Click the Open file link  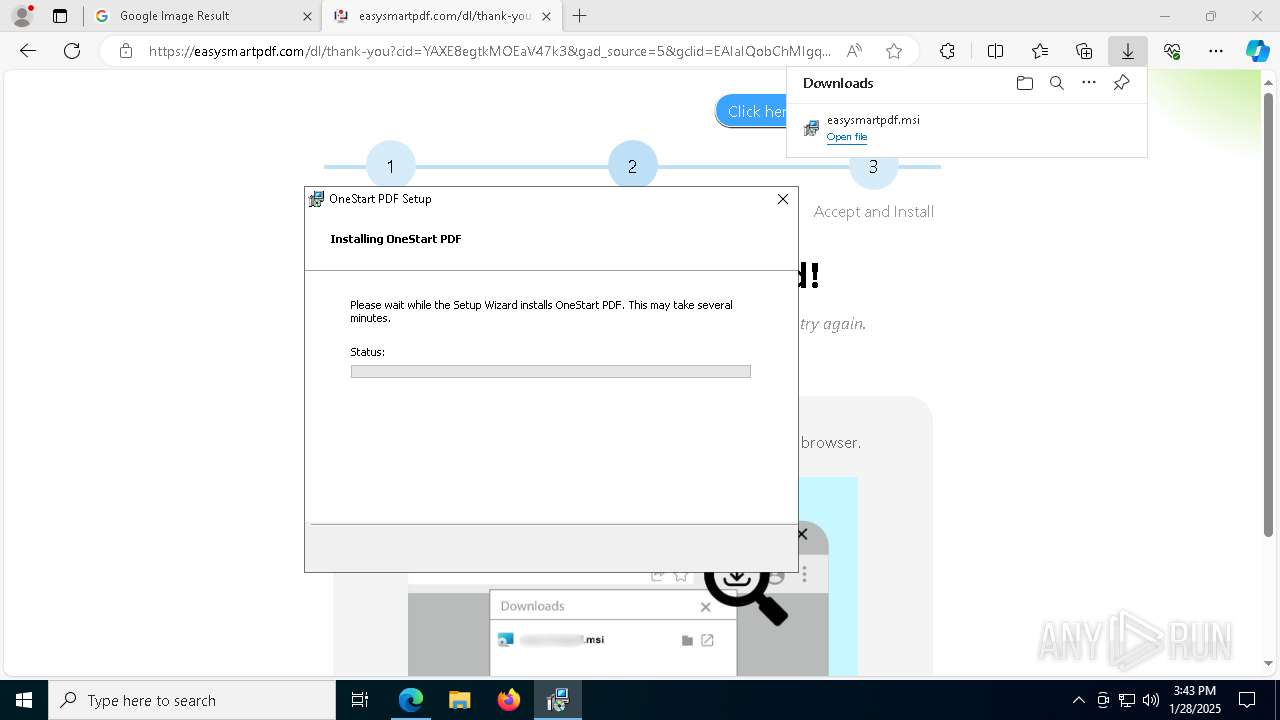pos(847,137)
